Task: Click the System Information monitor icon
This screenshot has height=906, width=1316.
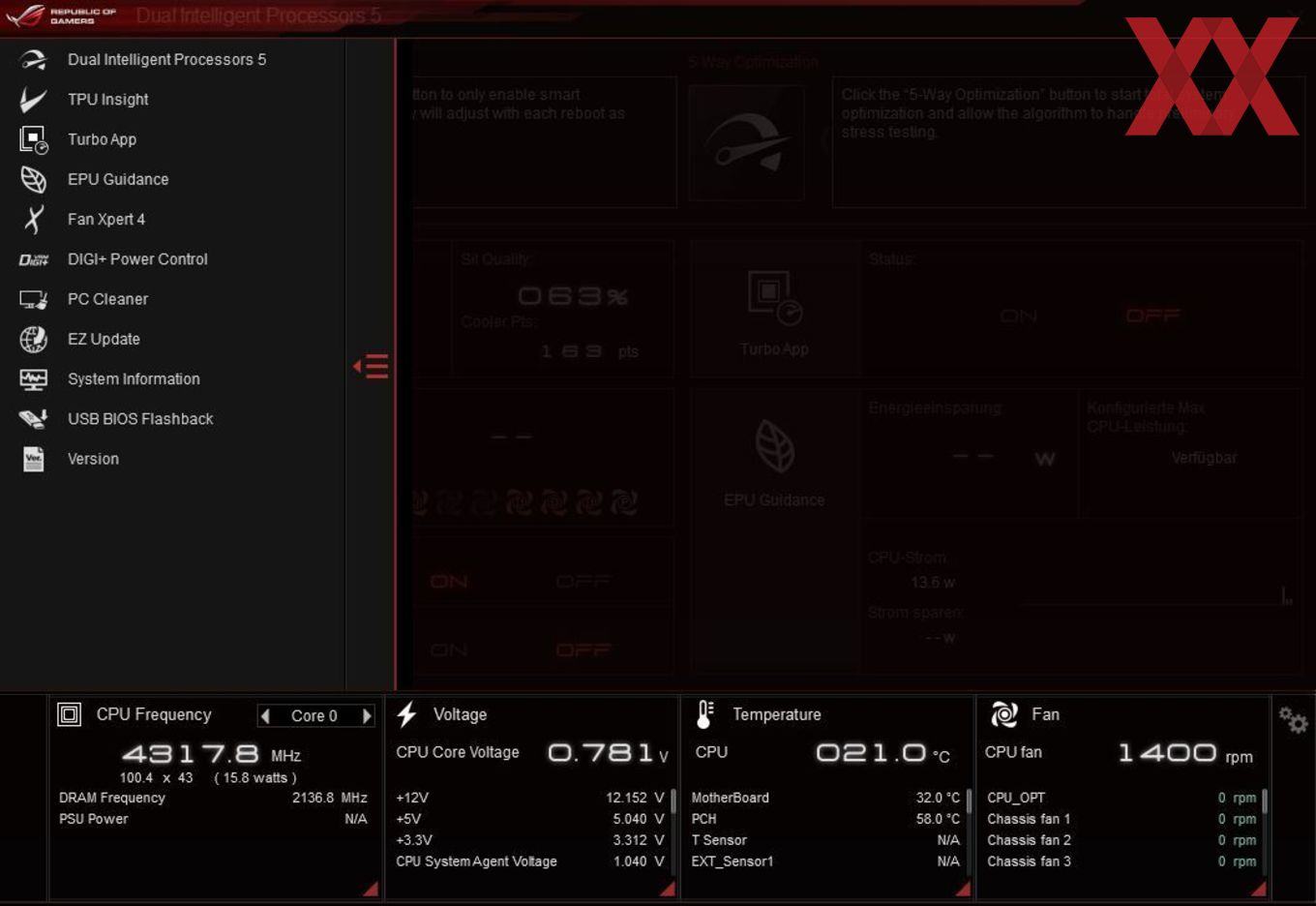Action: pos(33,379)
